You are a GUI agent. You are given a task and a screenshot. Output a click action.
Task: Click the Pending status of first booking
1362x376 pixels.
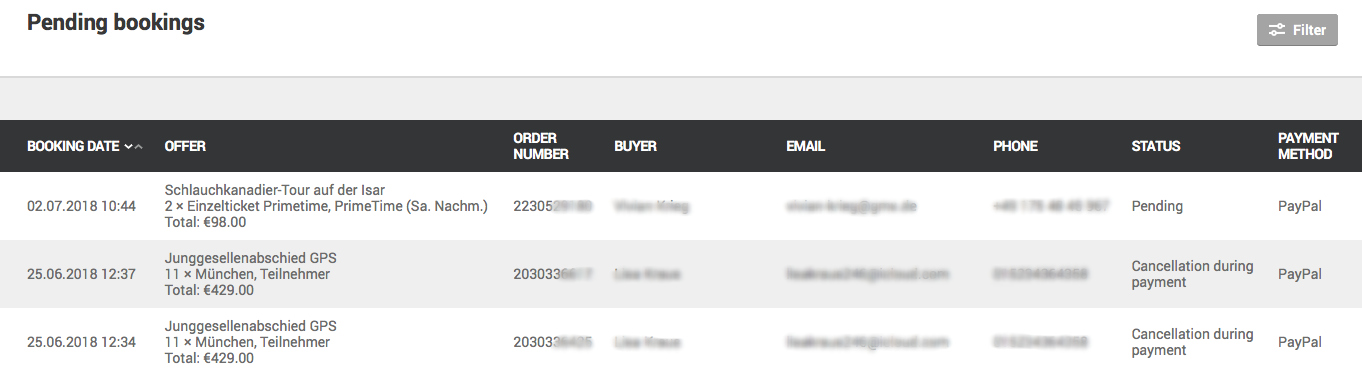click(x=1157, y=206)
